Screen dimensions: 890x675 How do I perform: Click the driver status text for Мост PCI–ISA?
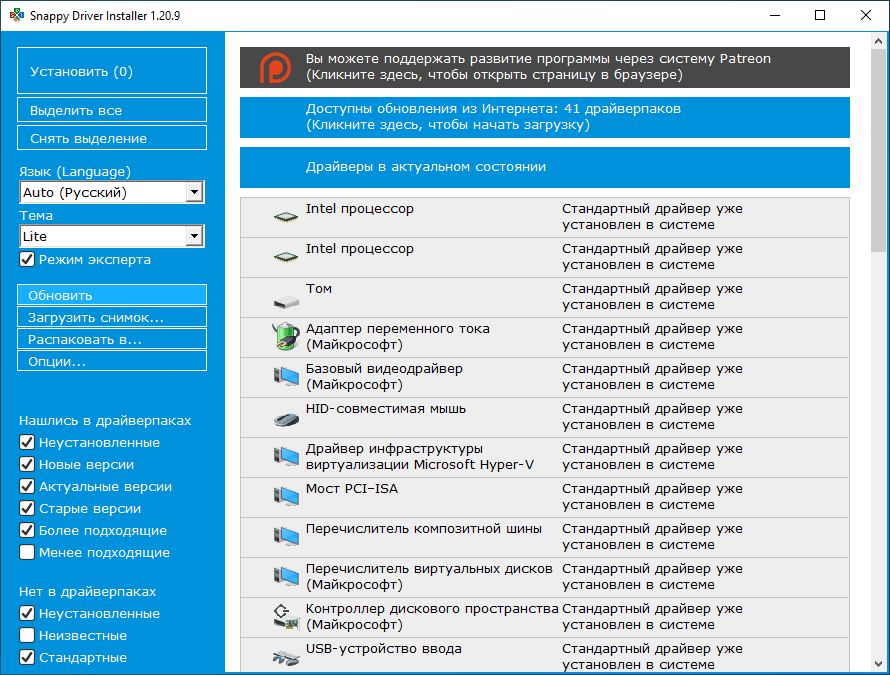[652, 497]
